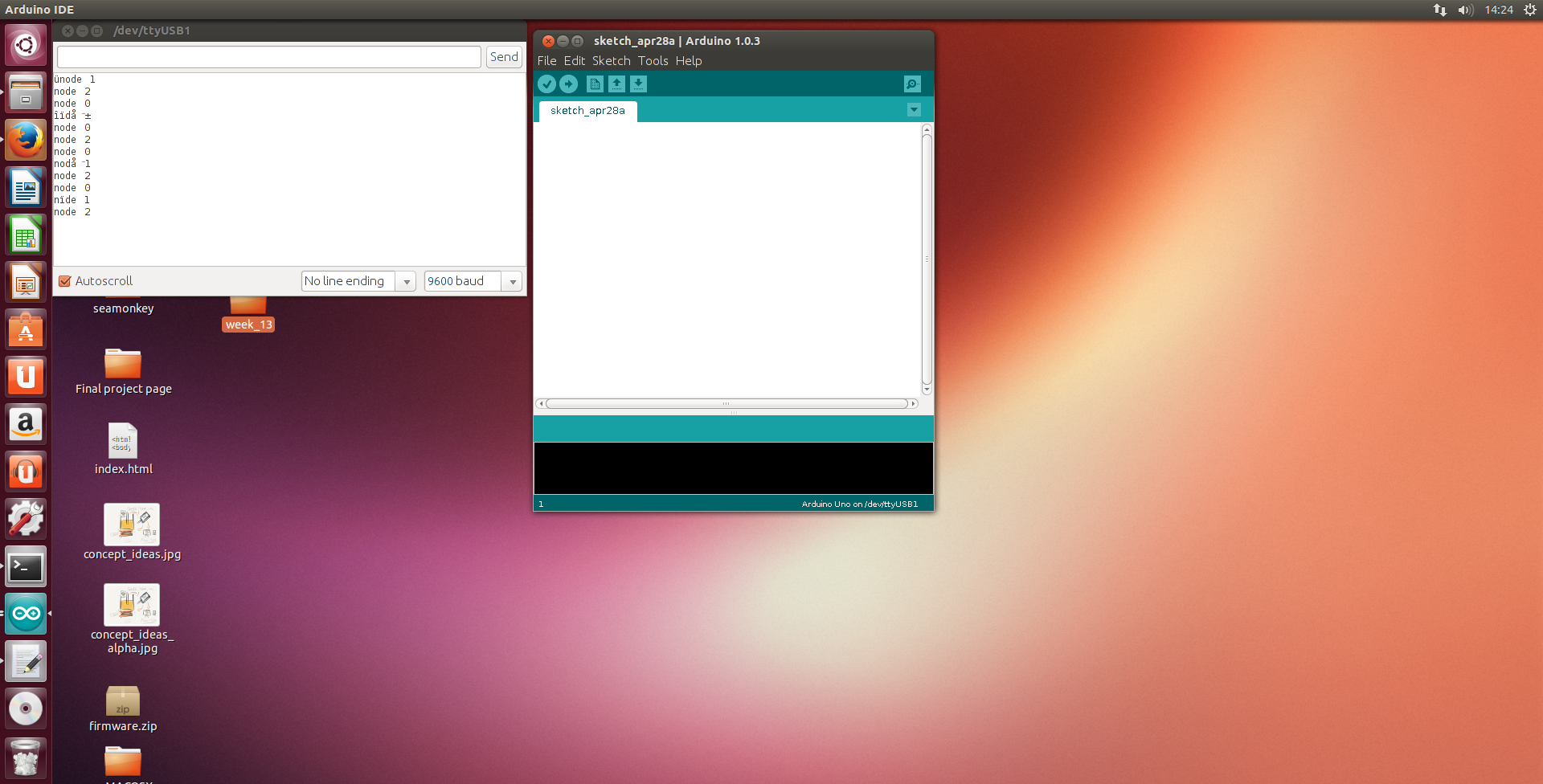Viewport: 1543px width, 784px height.
Task: Open the Trash in the launcher
Action: [26, 757]
